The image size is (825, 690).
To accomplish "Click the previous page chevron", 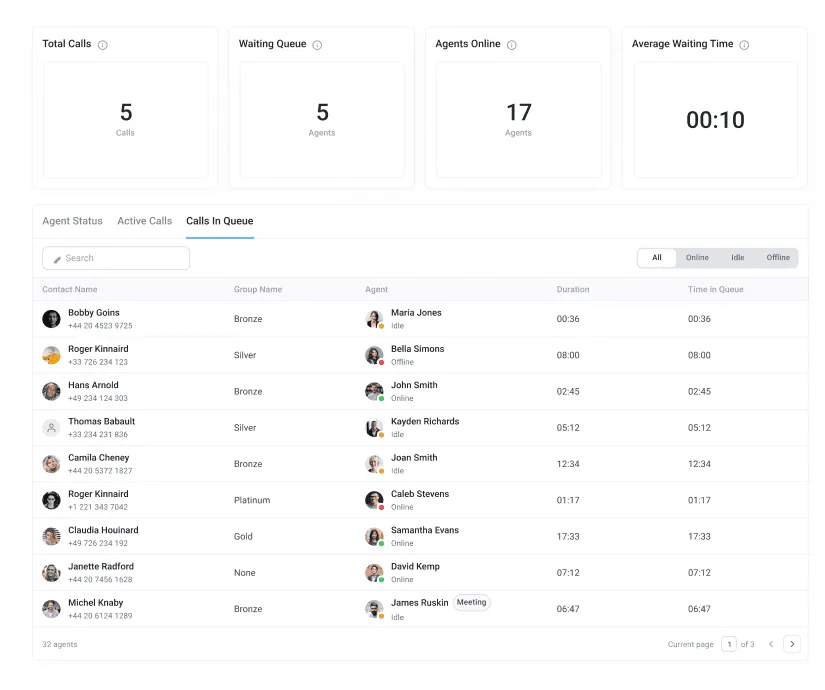I will coord(773,644).
